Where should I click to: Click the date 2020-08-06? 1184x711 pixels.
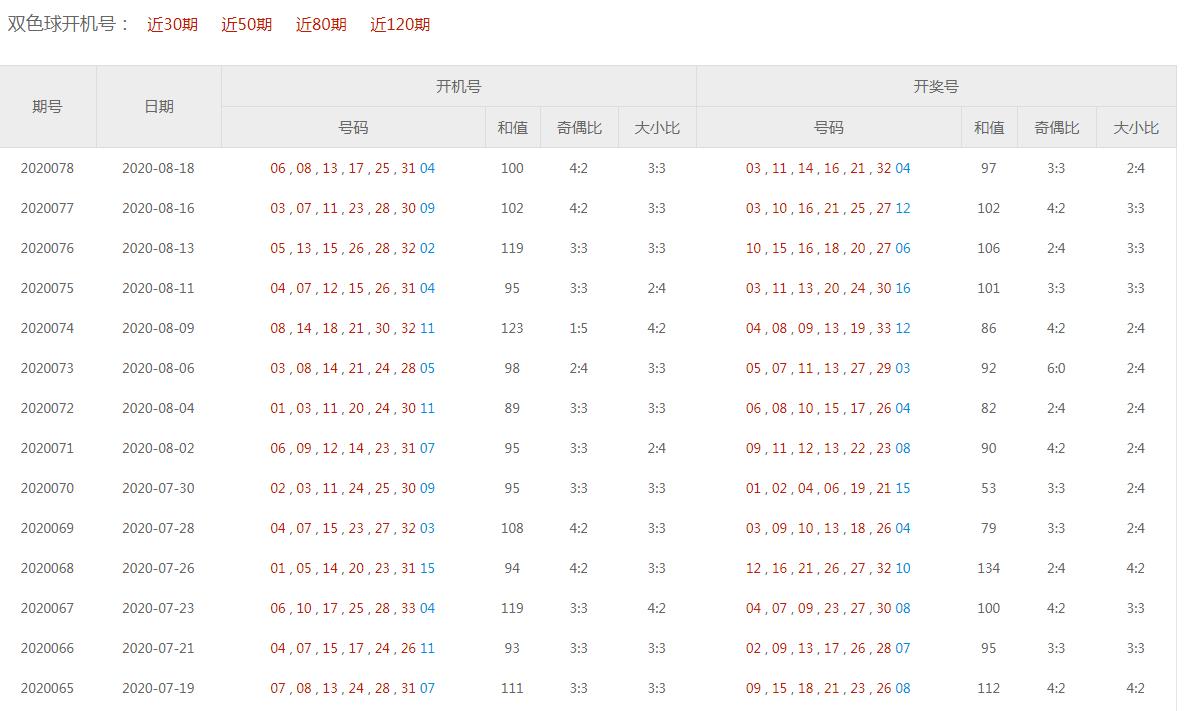(159, 368)
